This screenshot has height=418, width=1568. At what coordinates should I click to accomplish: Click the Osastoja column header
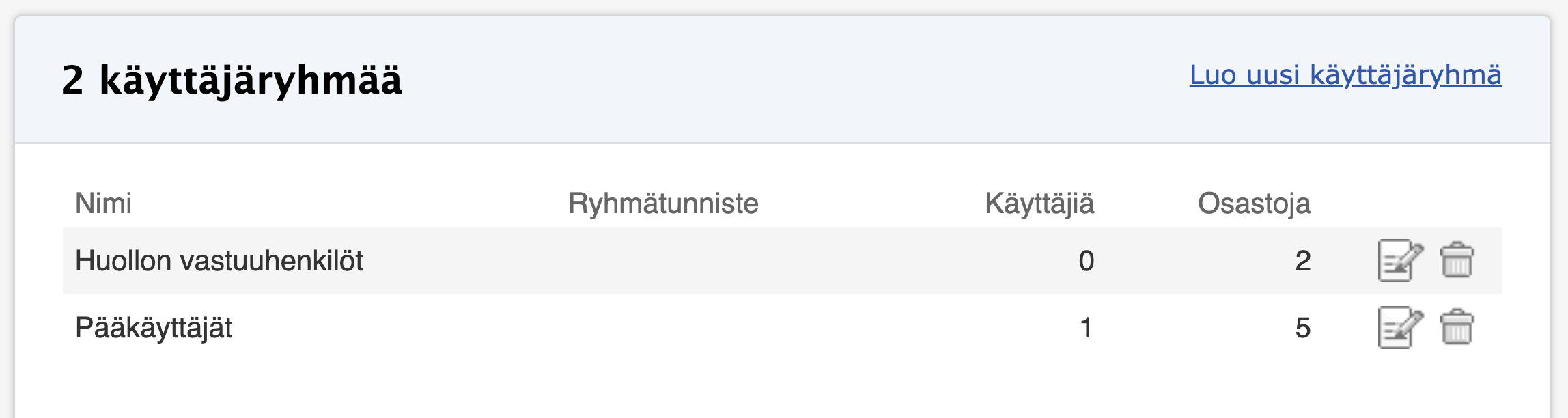(1254, 204)
